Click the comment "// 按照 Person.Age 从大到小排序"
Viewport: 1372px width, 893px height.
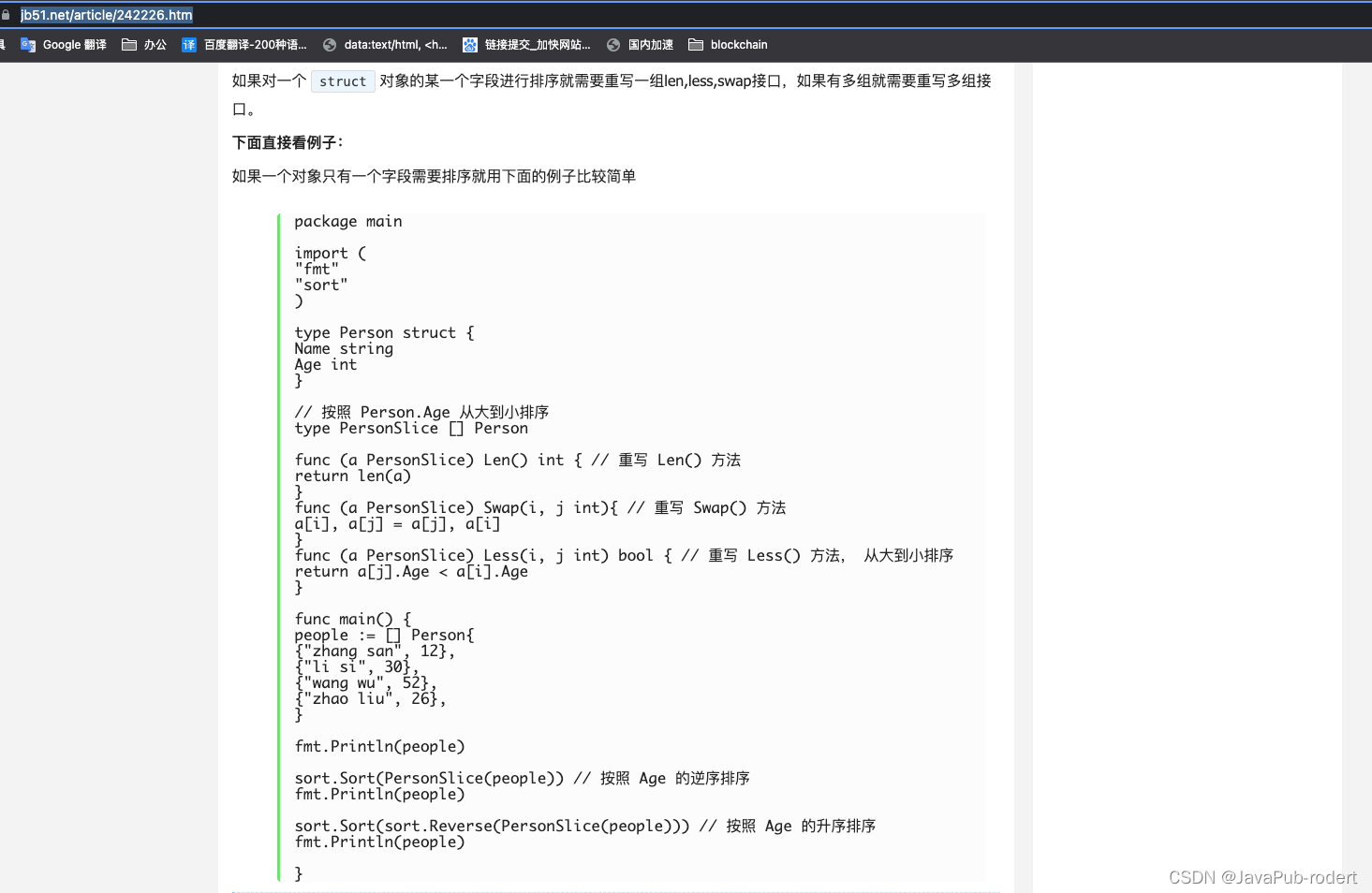click(421, 413)
